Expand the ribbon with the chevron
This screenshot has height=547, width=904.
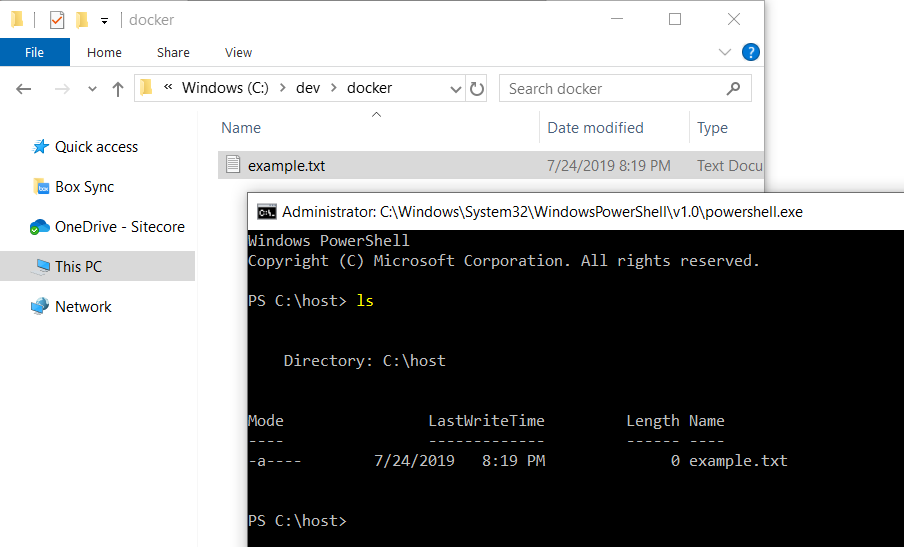coord(725,52)
